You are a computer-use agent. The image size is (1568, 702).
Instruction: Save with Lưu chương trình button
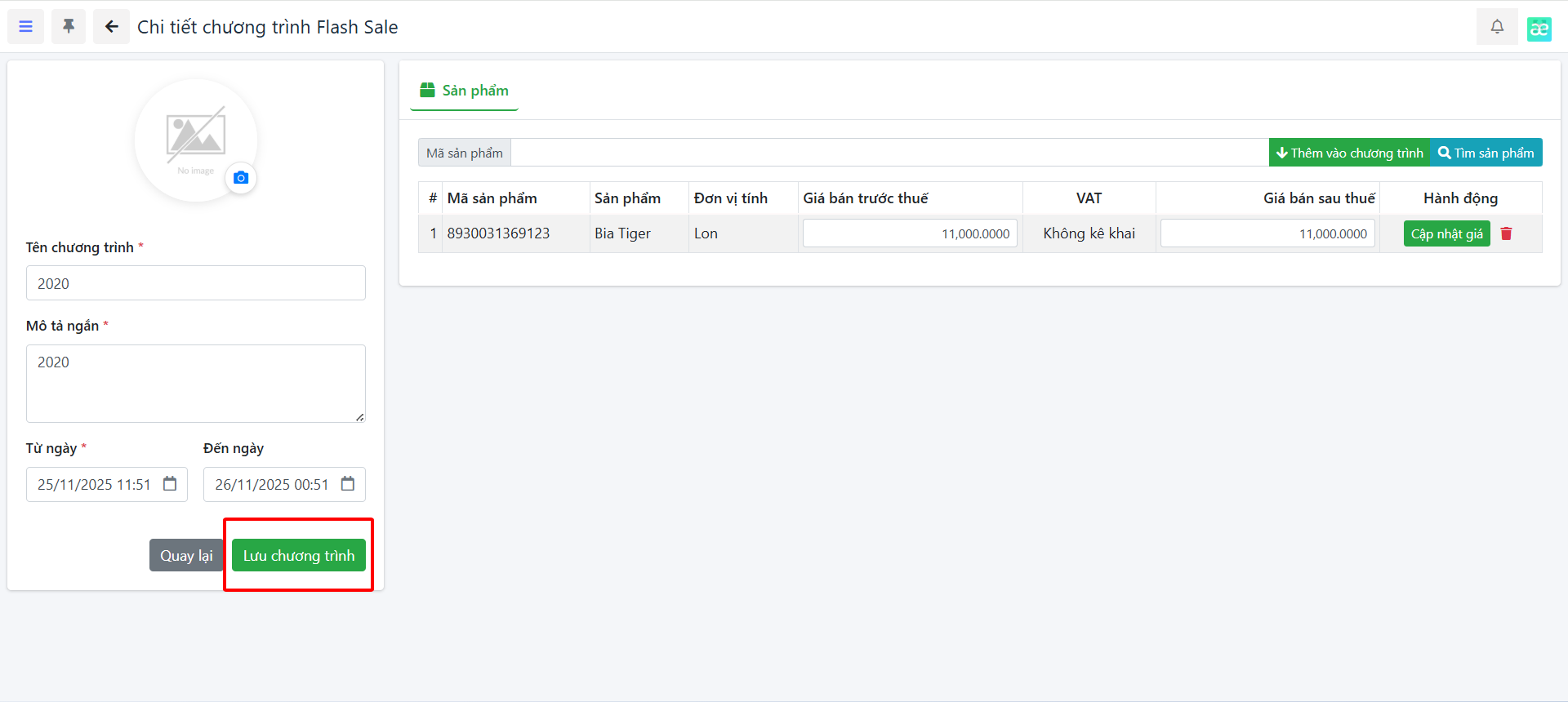pos(298,556)
